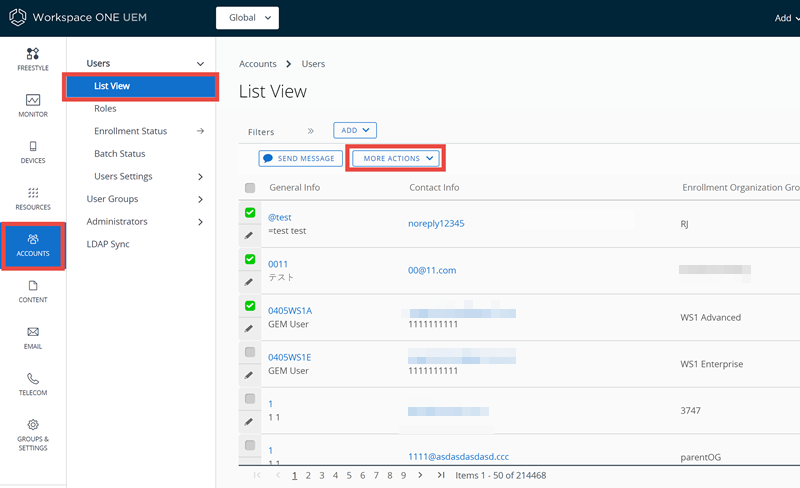This screenshot has height=488, width=800.
Task: Click the pencil edit icon for 0405WS1A
Action: [x=249, y=329]
